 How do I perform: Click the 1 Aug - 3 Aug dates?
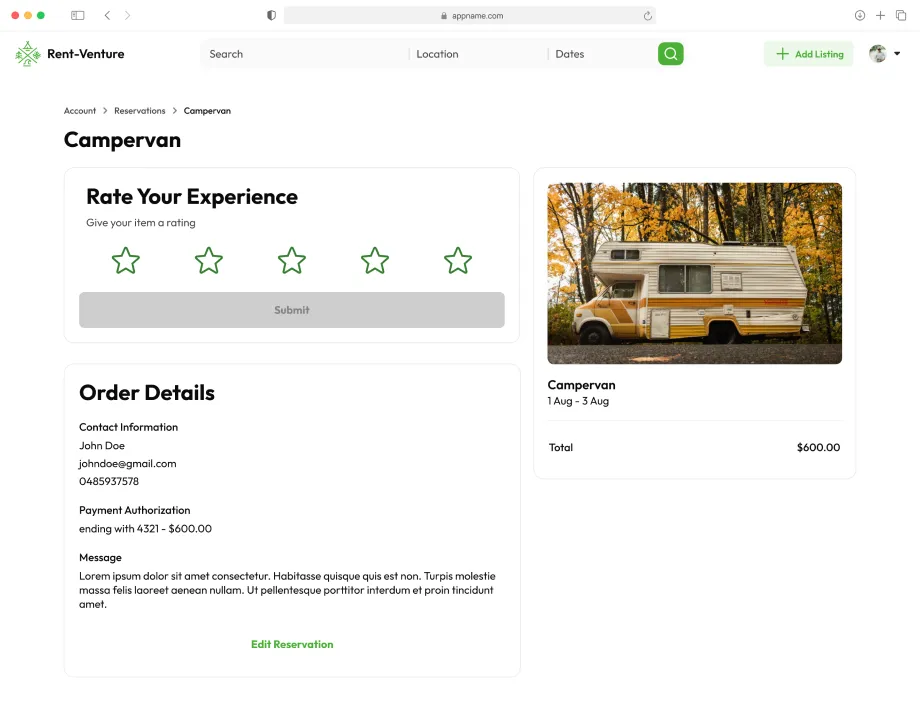(x=578, y=401)
